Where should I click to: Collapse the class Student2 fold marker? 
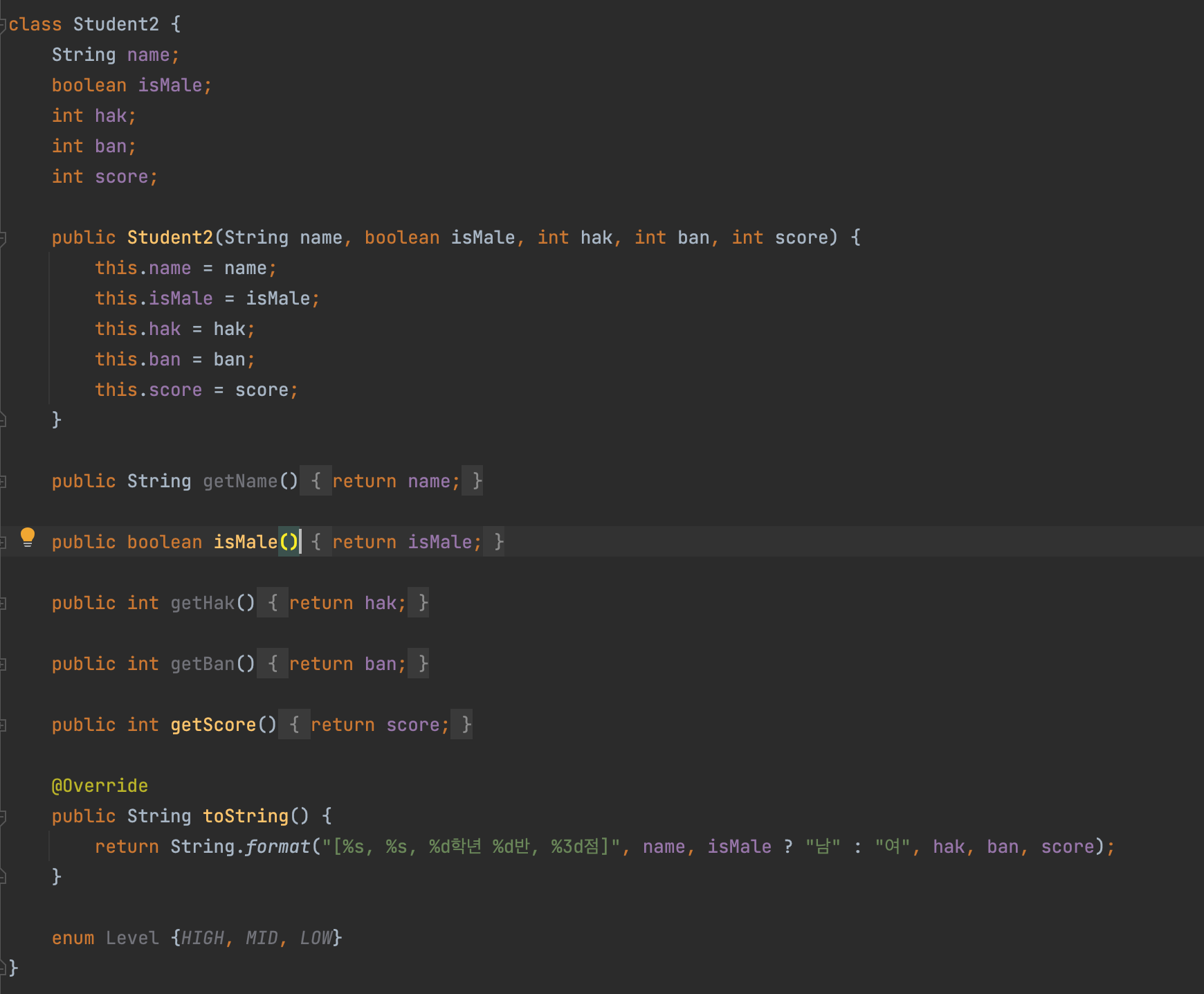[x=3, y=25]
